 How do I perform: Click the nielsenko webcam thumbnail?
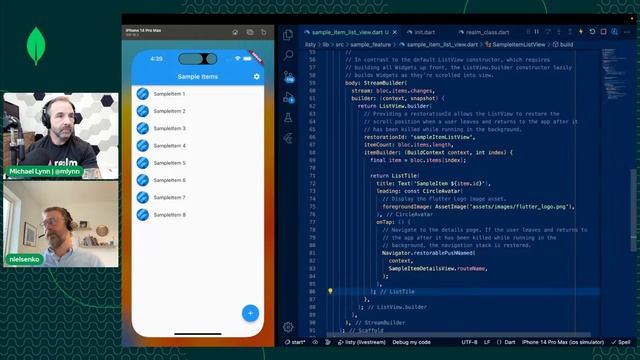pyautogui.click(x=61, y=224)
